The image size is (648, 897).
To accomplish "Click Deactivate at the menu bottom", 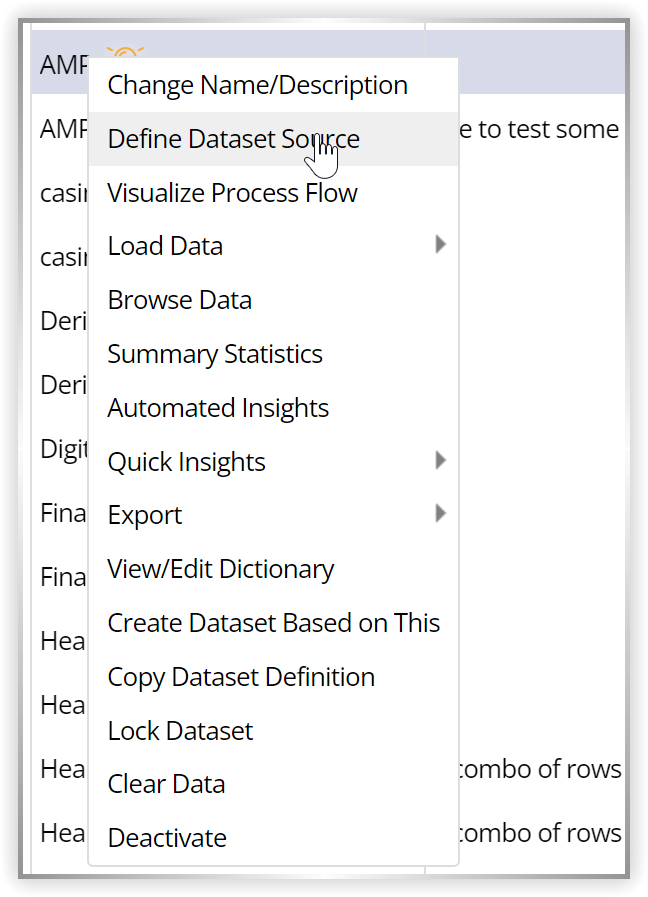I will (167, 838).
